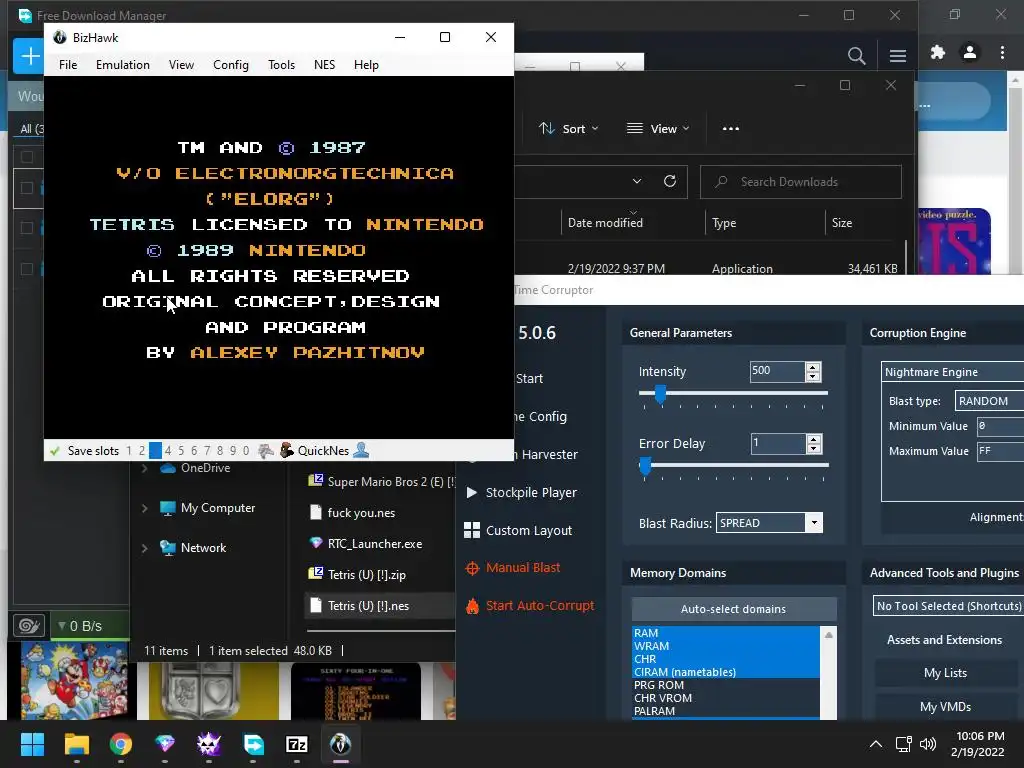Show hidden icons in system tray

pyautogui.click(x=876, y=744)
